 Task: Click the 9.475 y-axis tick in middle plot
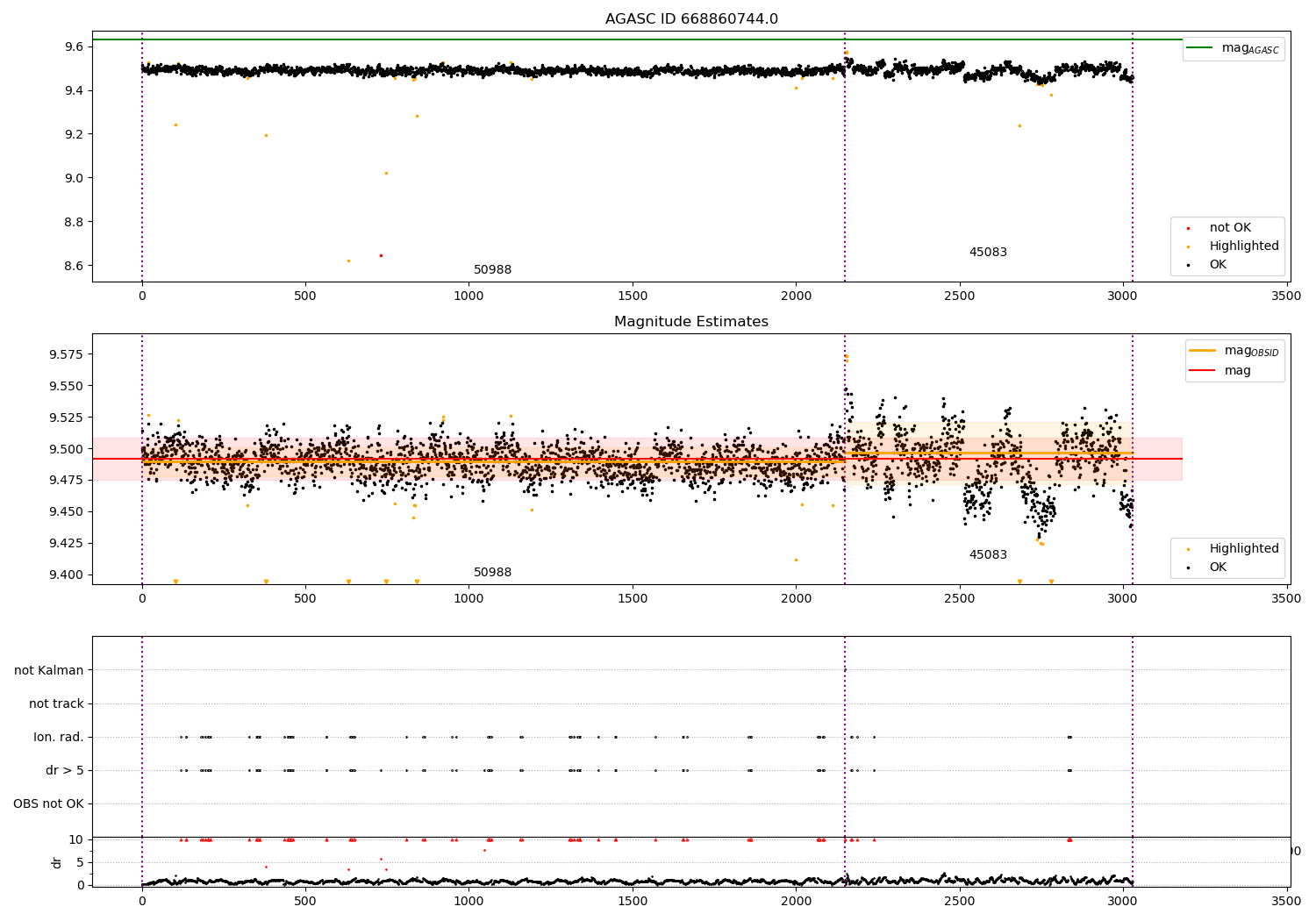click(x=67, y=480)
